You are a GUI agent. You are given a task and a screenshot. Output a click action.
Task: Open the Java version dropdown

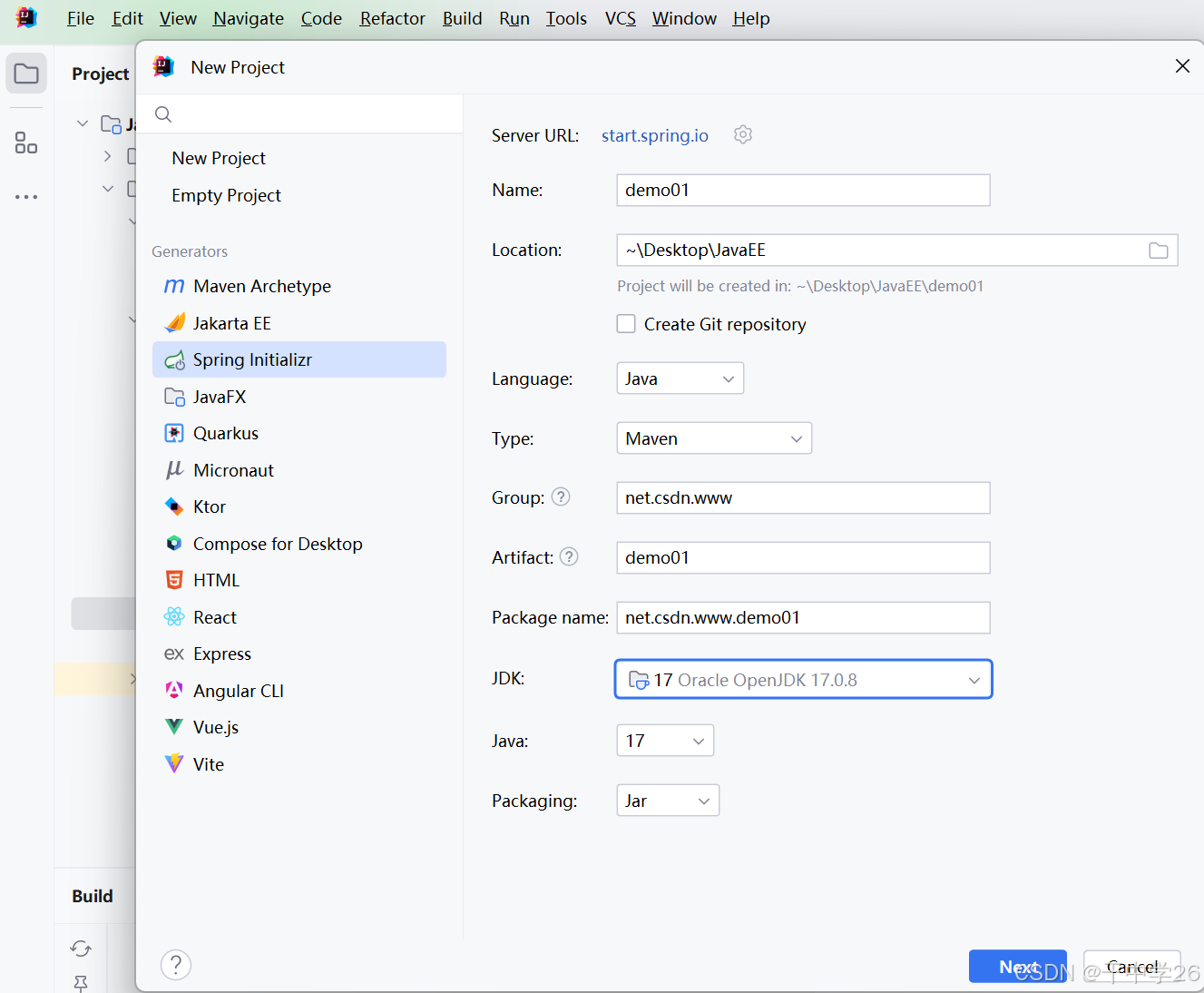click(665, 741)
